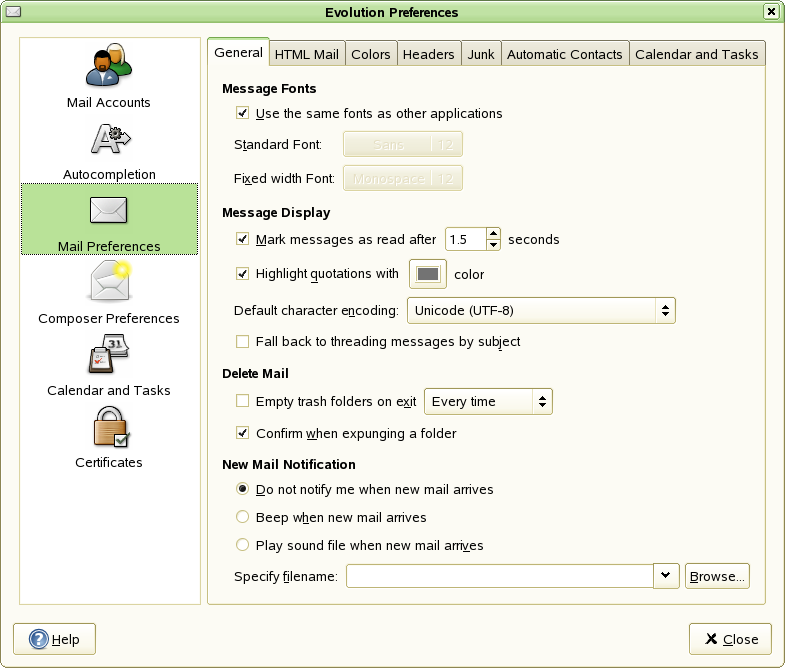
Task: Switch to the HTML Mail tab
Action: coord(307,55)
